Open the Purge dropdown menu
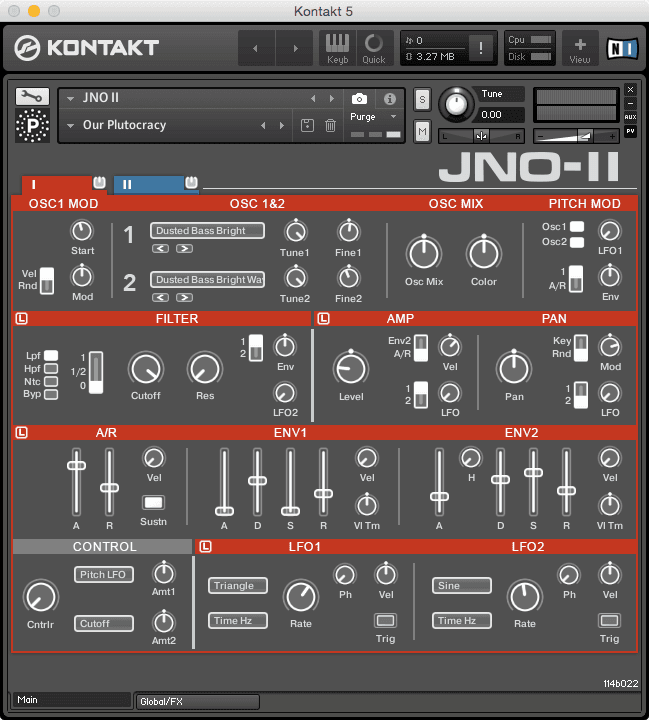This screenshot has width=649, height=720. 373,117
